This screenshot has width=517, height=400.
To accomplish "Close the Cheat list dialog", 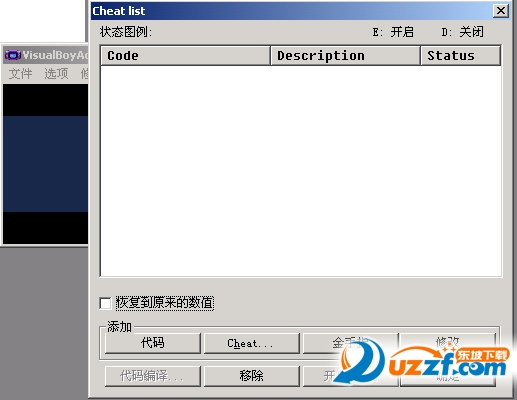I will tap(501, 11).
